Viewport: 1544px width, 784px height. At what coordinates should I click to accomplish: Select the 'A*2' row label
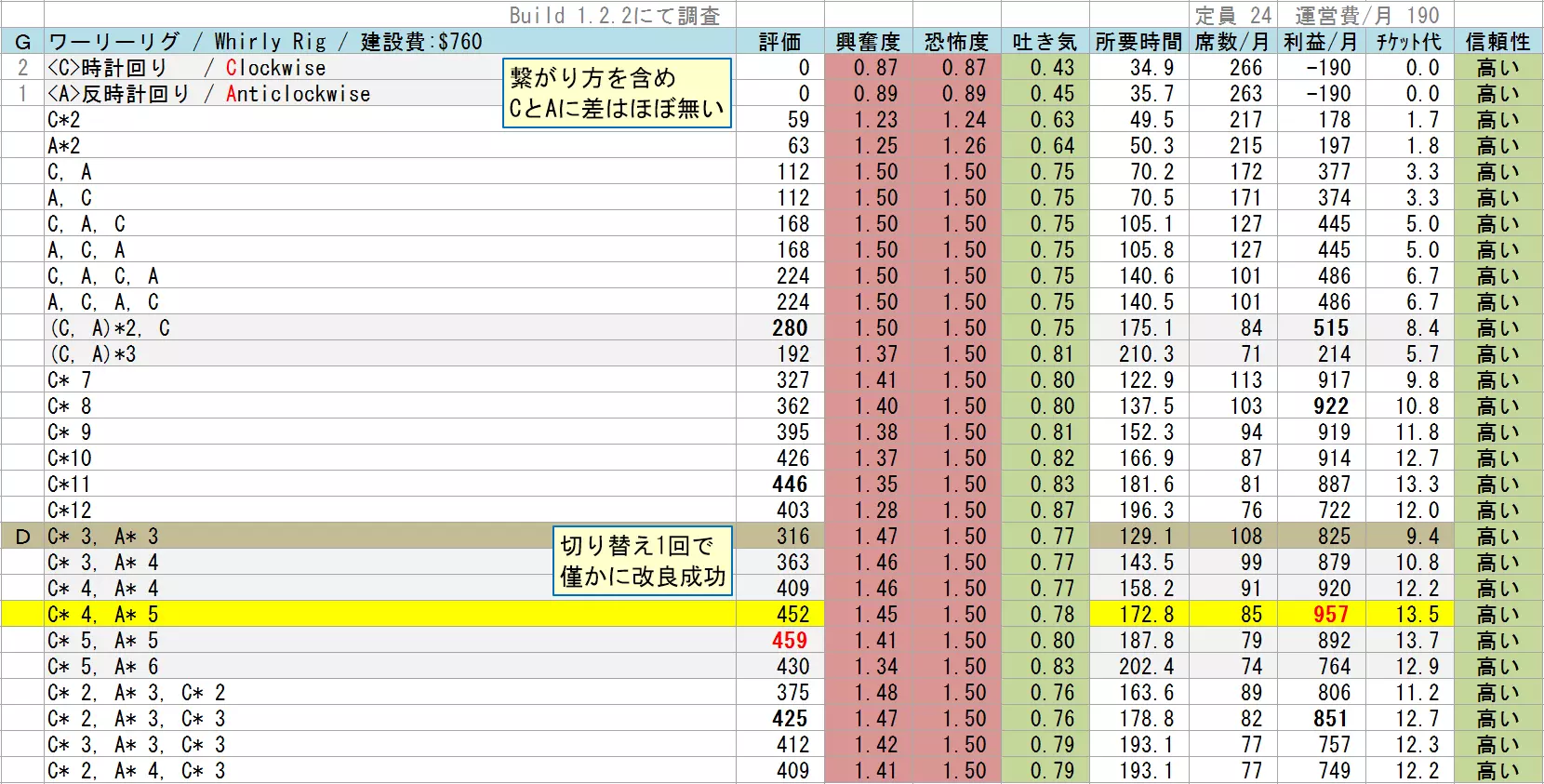64,146
